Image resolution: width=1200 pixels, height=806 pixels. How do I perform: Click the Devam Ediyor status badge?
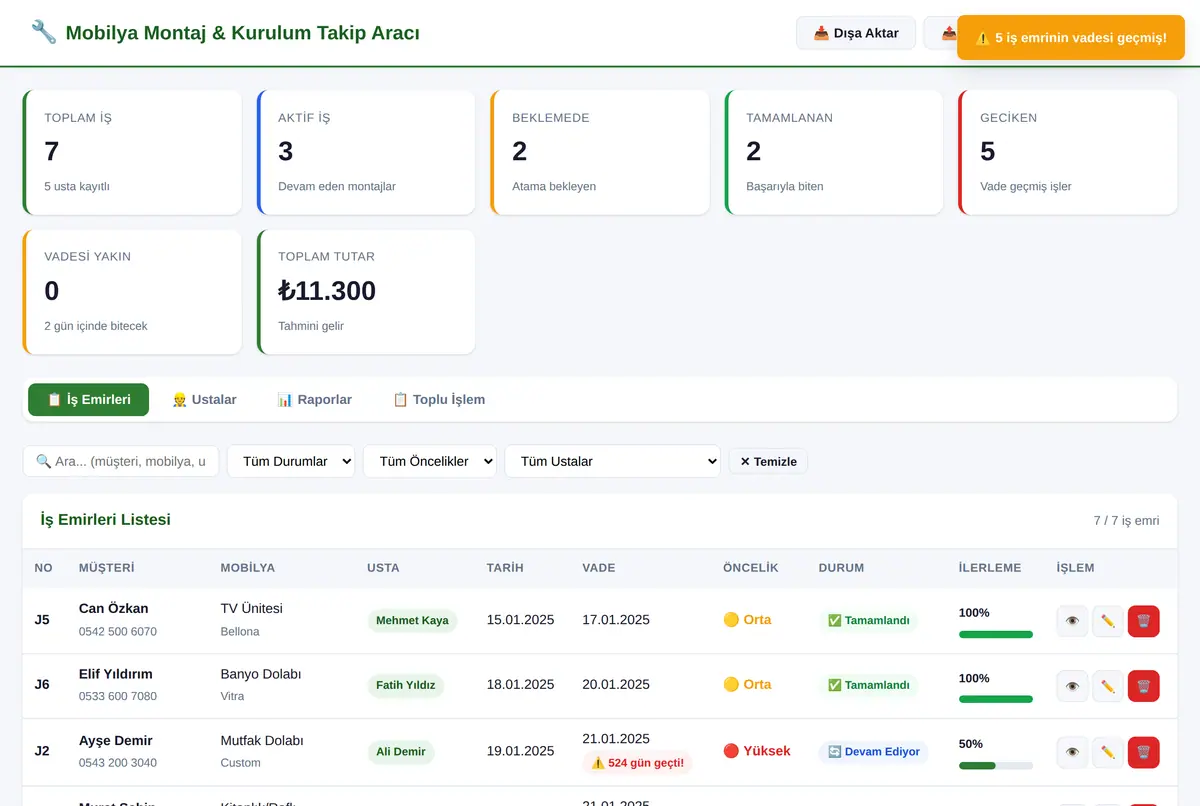(874, 751)
